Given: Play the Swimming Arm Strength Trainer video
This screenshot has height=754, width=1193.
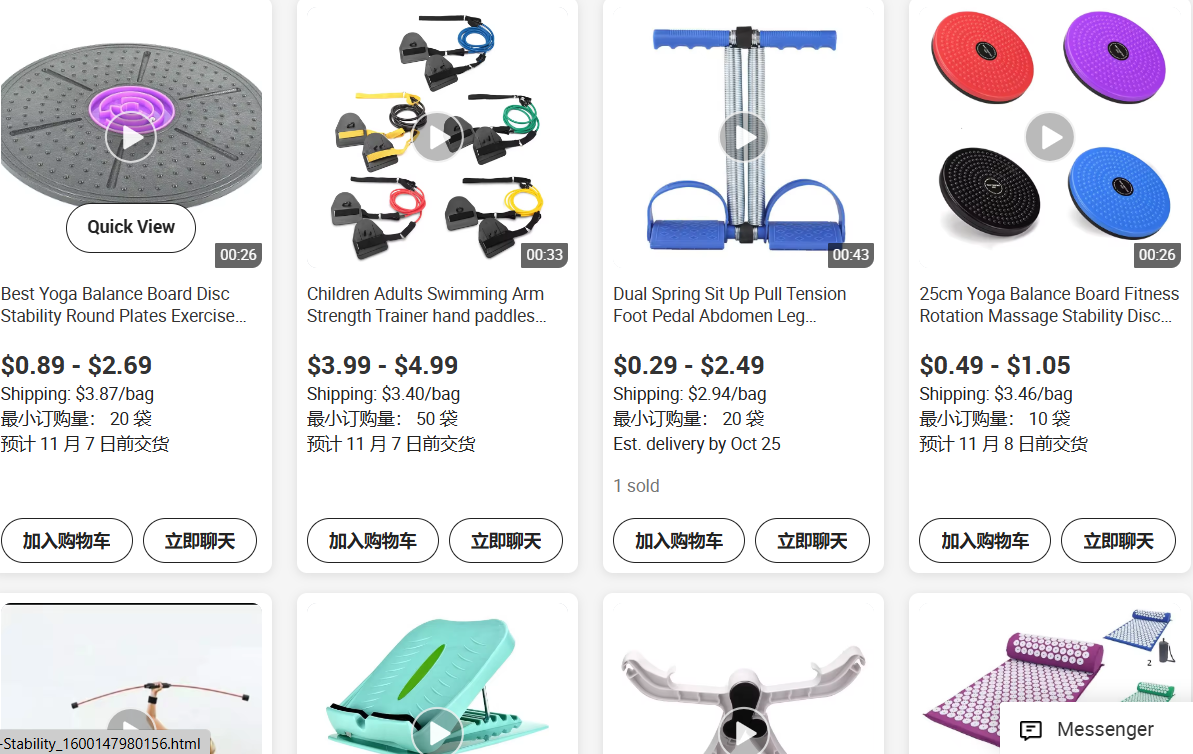Looking at the screenshot, I should click(437, 137).
